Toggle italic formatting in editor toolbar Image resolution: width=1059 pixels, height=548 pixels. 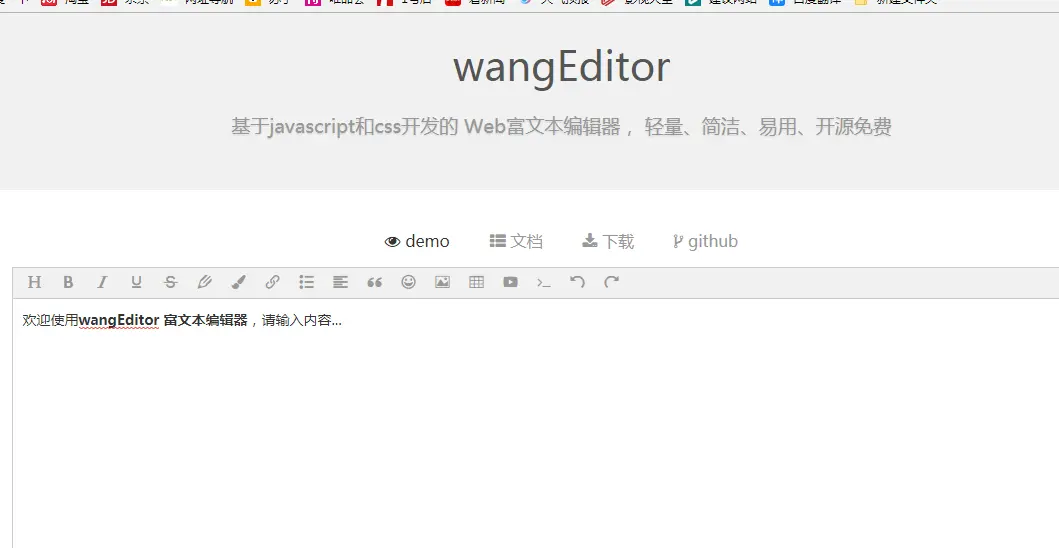[102, 282]
